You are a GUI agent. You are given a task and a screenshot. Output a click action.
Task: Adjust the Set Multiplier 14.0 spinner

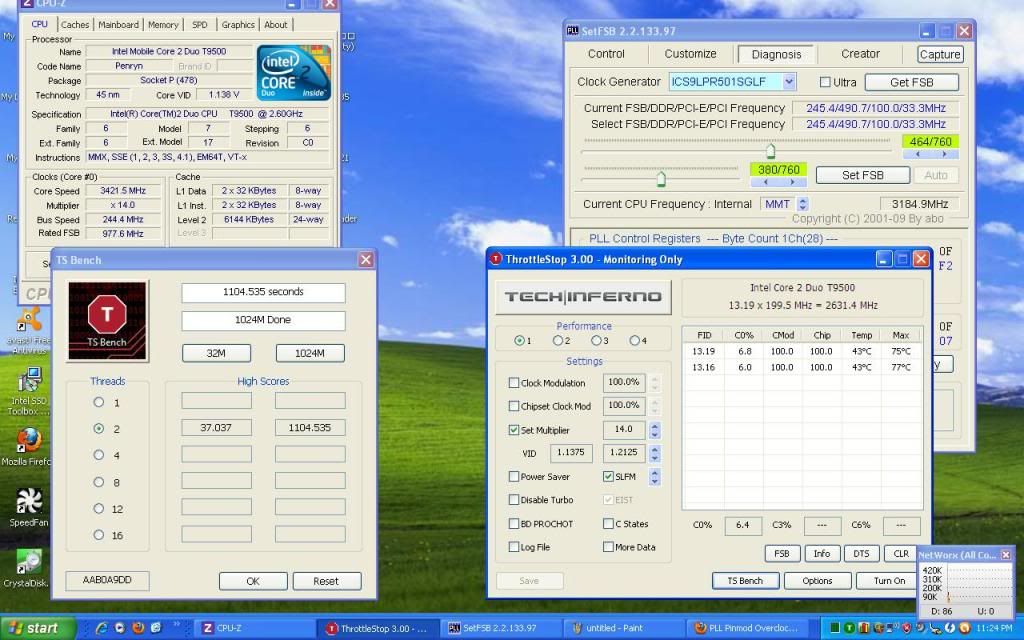click(654, 430)
